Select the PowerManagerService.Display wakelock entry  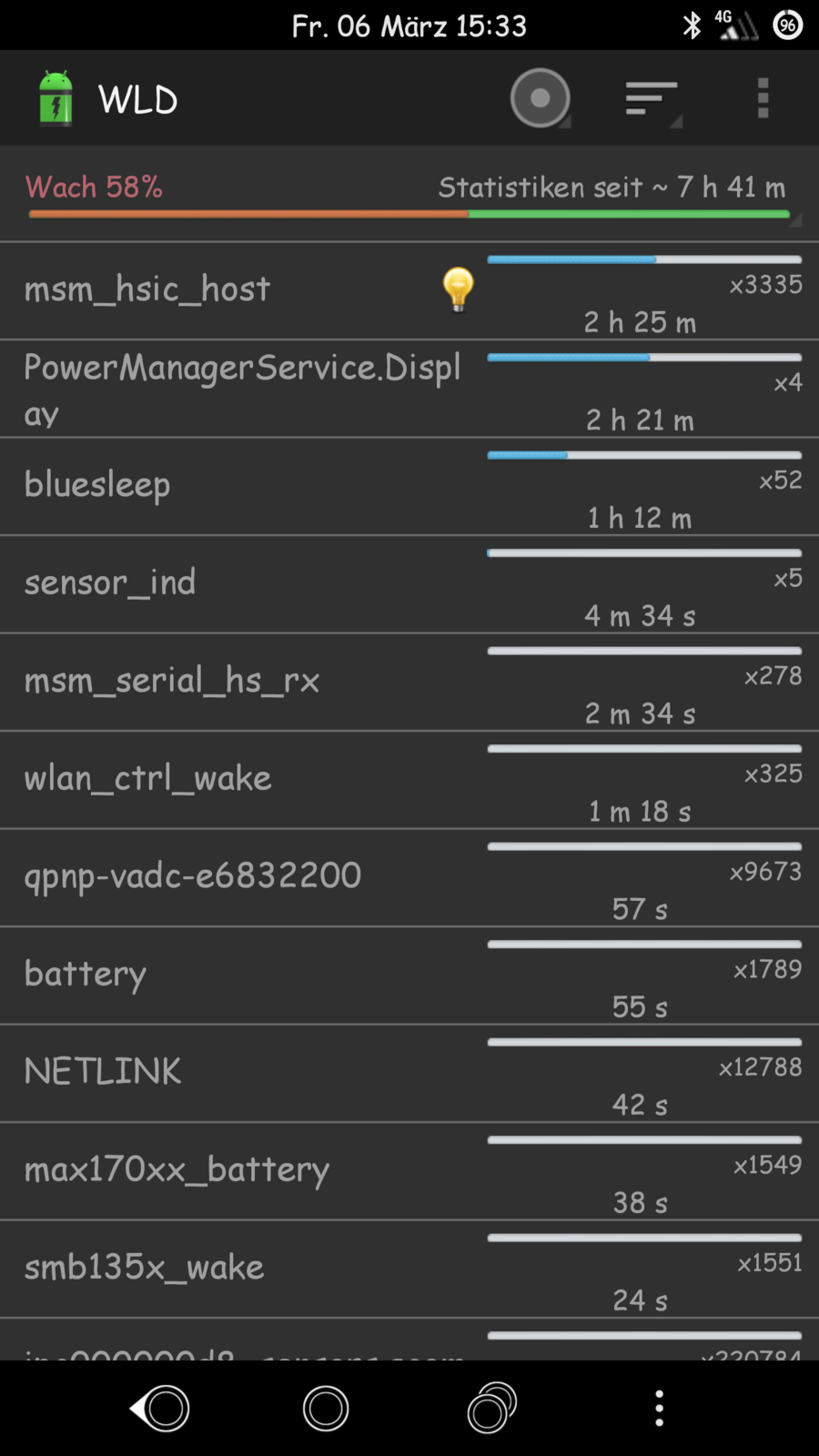pyautogui.click(x=242, y=389)
